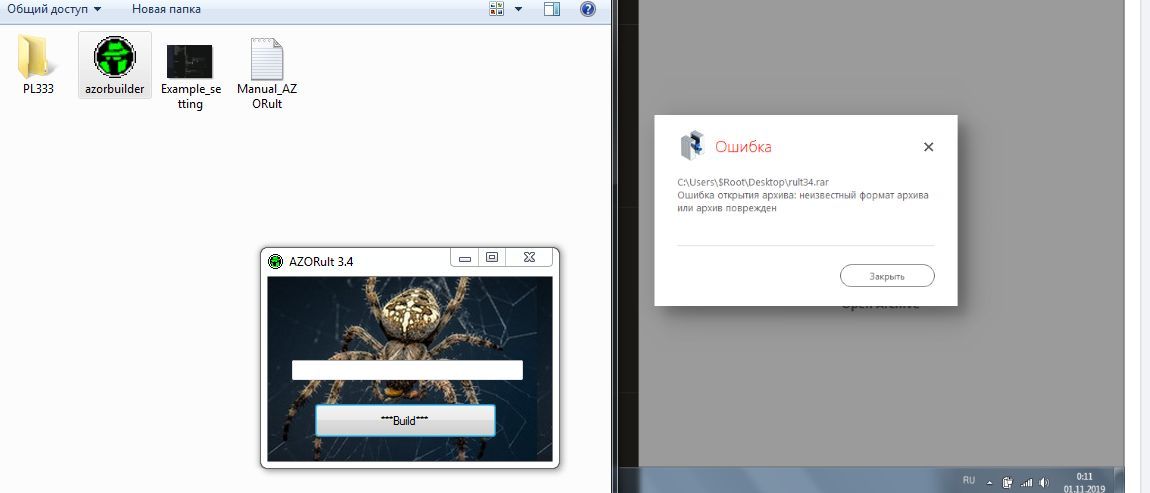Viewport: 1150px width, 493px height.
Task: Click the archiver icon in Ошибка dialog
Action: point(692,145)
